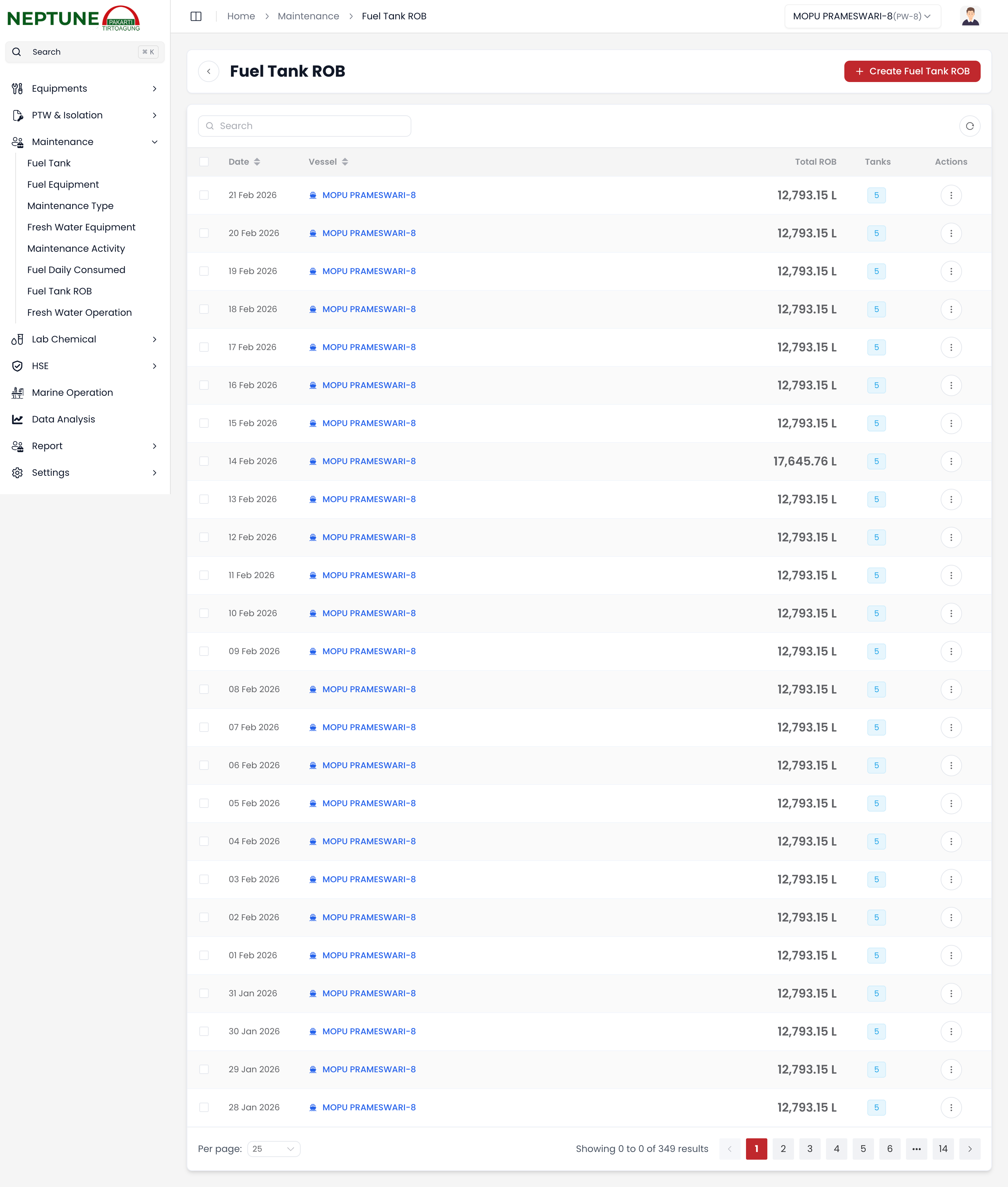
Task: Open Fuel Daily Consumed menu item
Action: 76,270
